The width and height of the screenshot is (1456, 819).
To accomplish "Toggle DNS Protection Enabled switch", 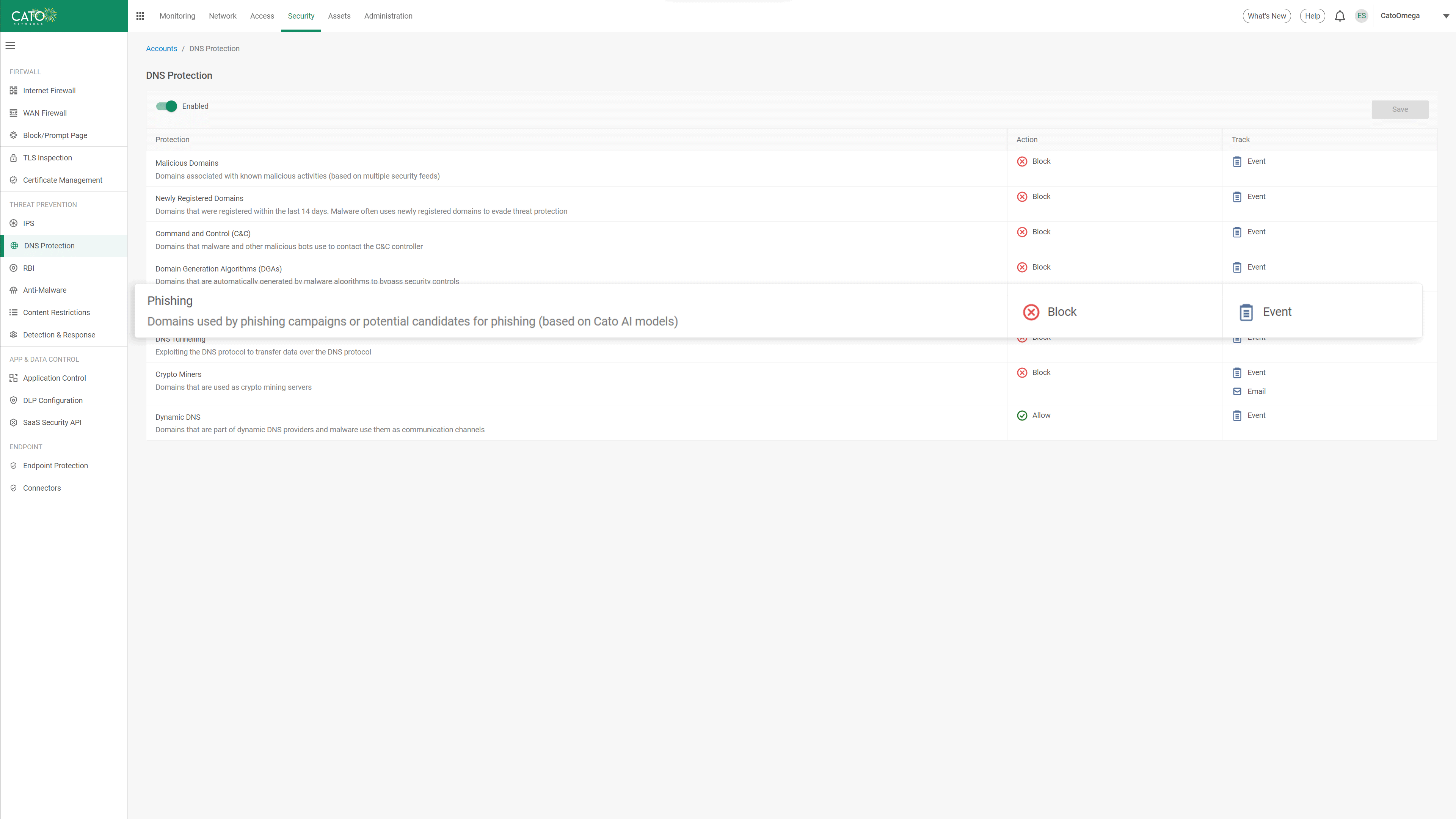I will [167, 106].
